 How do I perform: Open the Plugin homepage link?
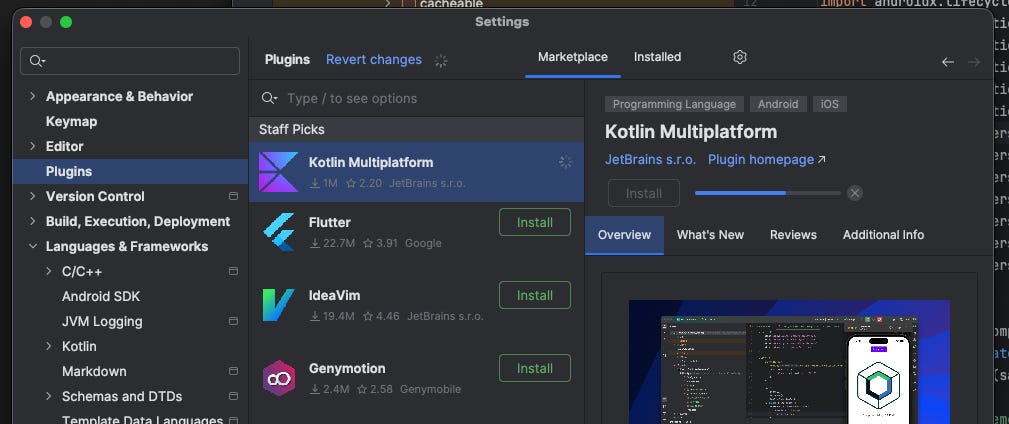point(766,160)
